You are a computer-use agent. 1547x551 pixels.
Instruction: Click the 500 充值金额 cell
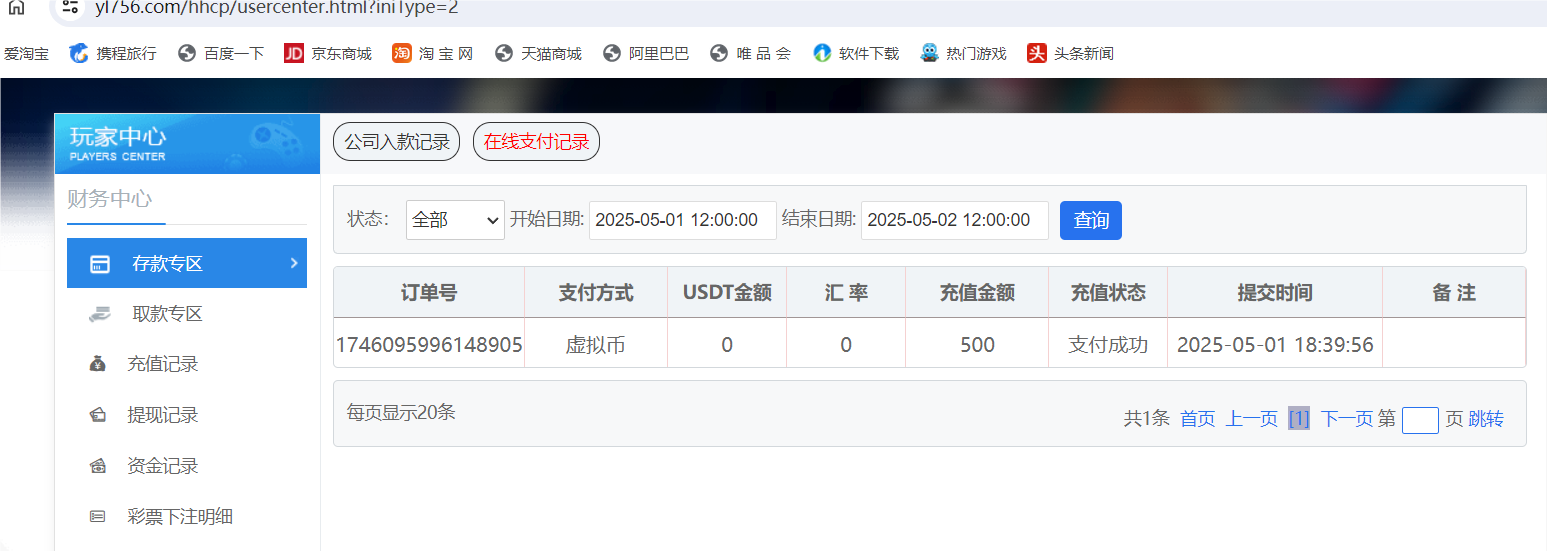(977, 345)
